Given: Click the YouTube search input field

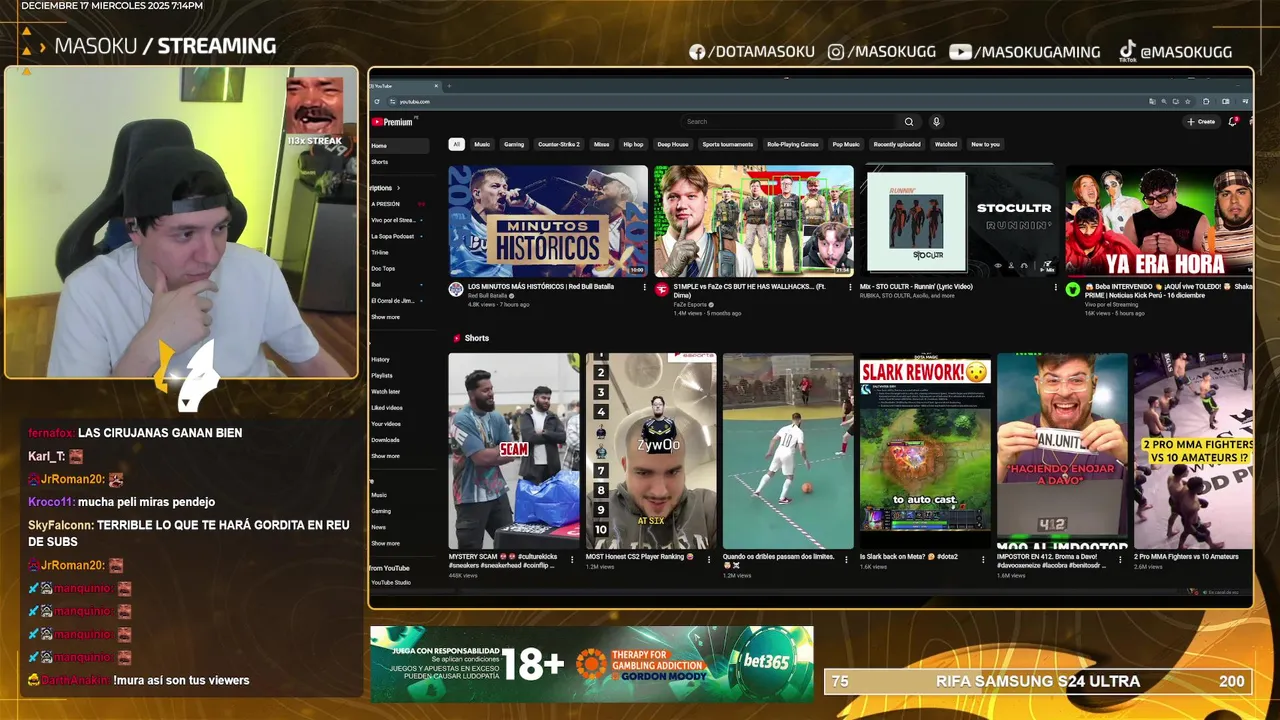Looking at the screenshot, I should pos(789,122).
